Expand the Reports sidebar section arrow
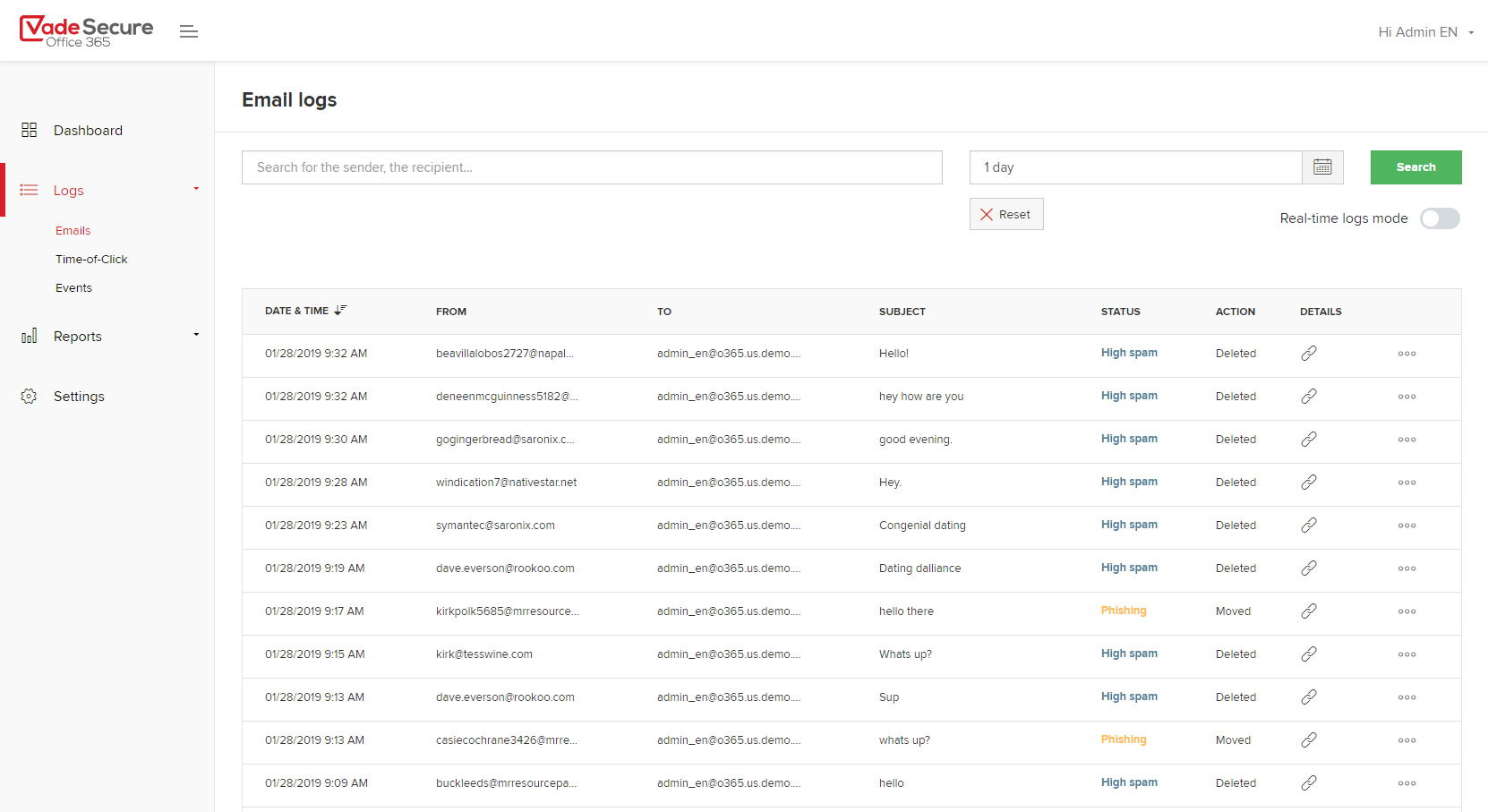 196,335
